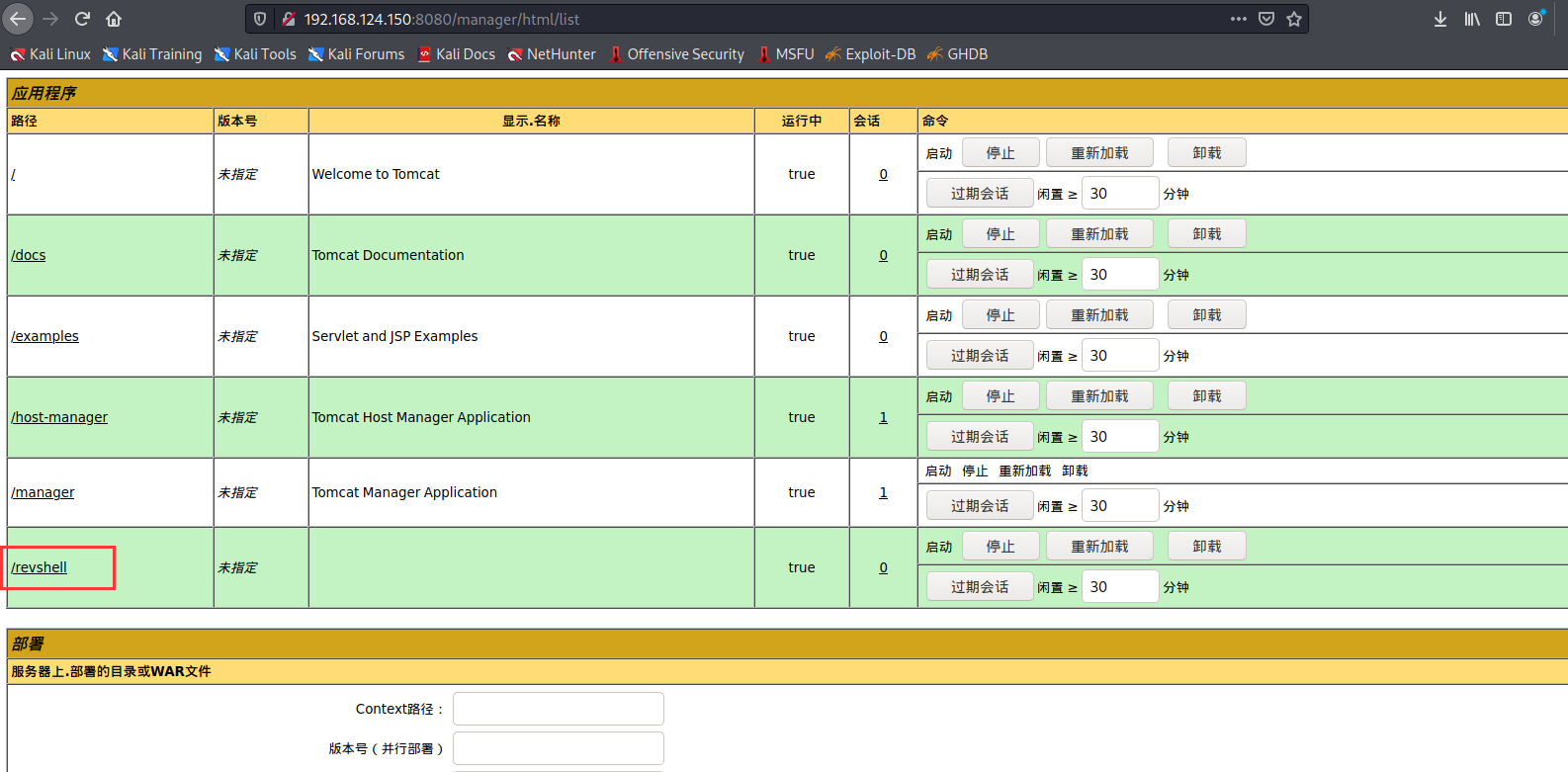Screen dimensions: 1568x772
Task: Click idle minutes field for /manager
Action: click(x=1120, y=506)
